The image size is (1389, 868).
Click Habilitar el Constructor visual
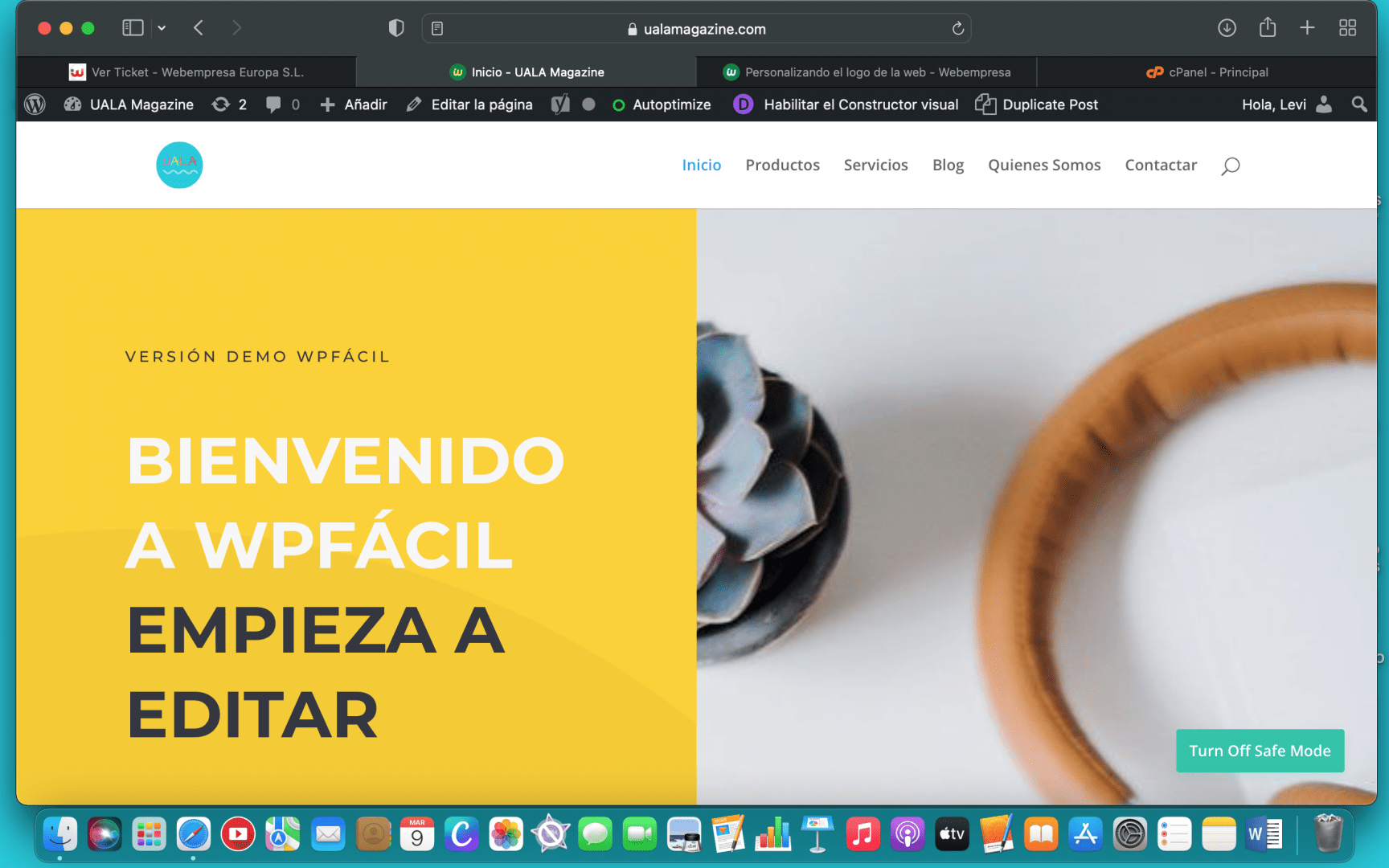pyautogui.click(x=846, y=104)
